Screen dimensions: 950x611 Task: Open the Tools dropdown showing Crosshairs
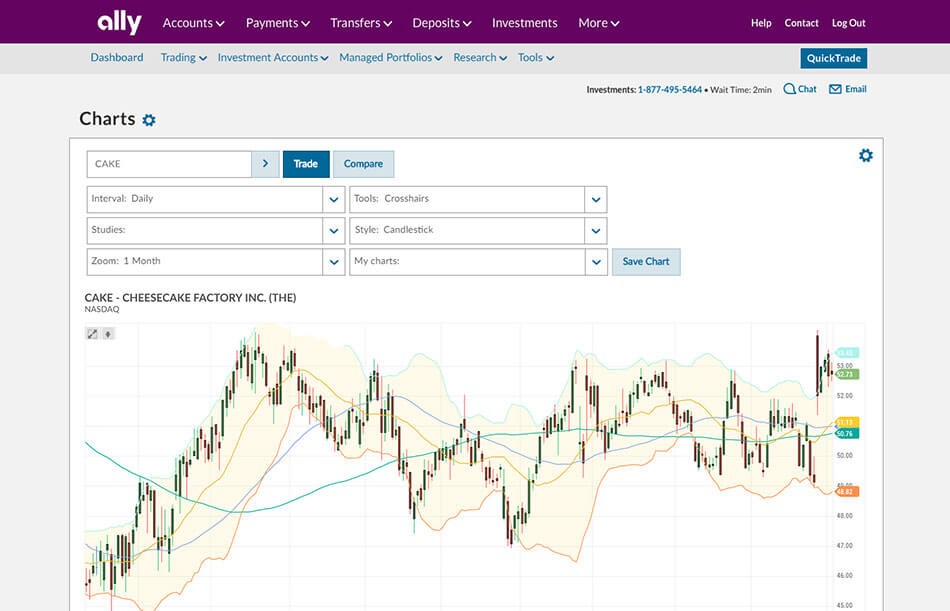[x=596, y=199]
